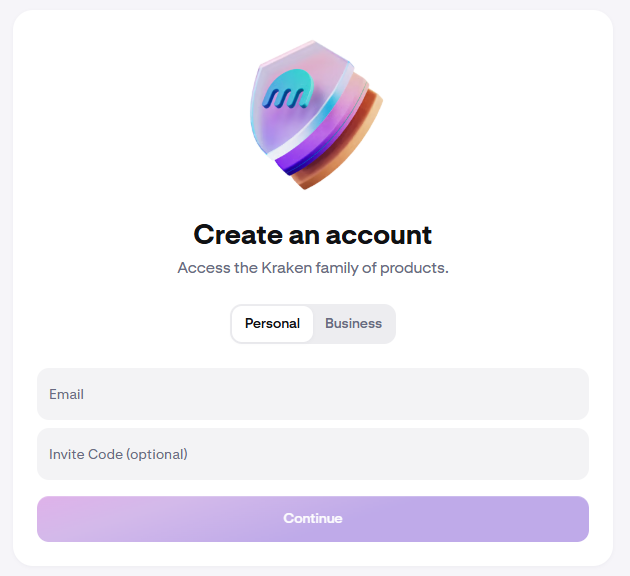Choose the Personal tab
Screen dimensions: 630x576
coord(272,324)
